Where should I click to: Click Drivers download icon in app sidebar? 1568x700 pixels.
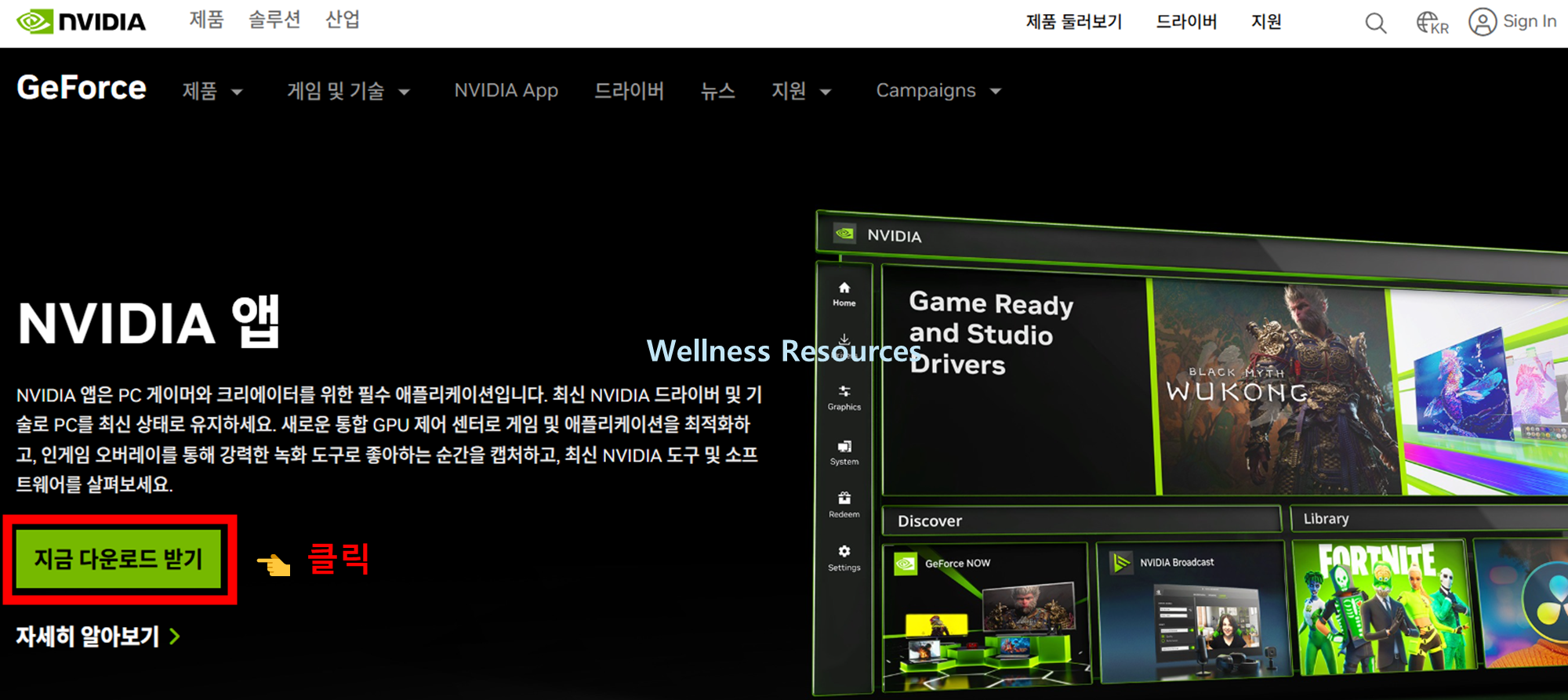[x=844, y=340]
